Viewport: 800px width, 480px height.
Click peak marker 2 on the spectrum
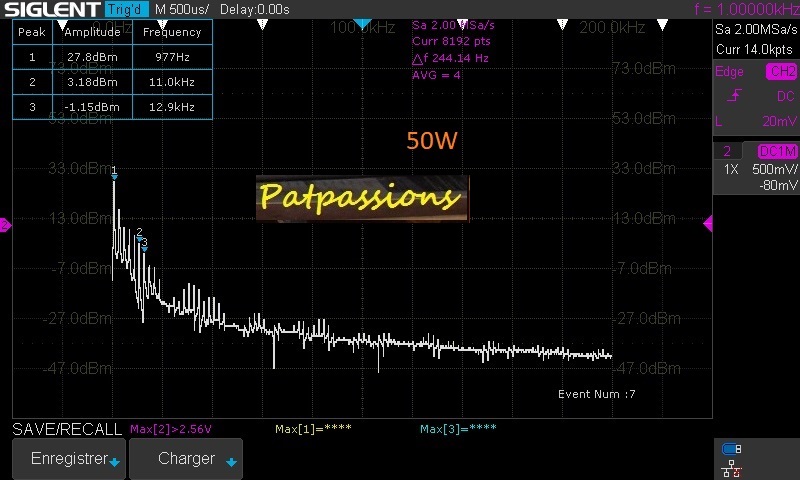140,234
